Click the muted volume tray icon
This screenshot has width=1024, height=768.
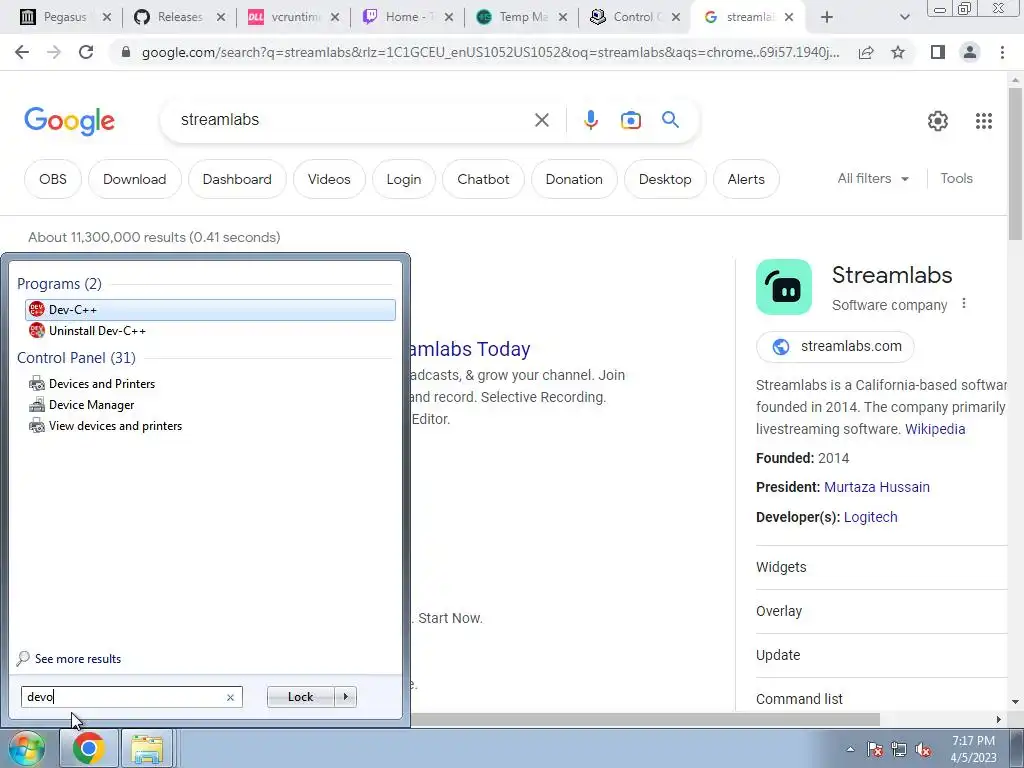point(923,749)
